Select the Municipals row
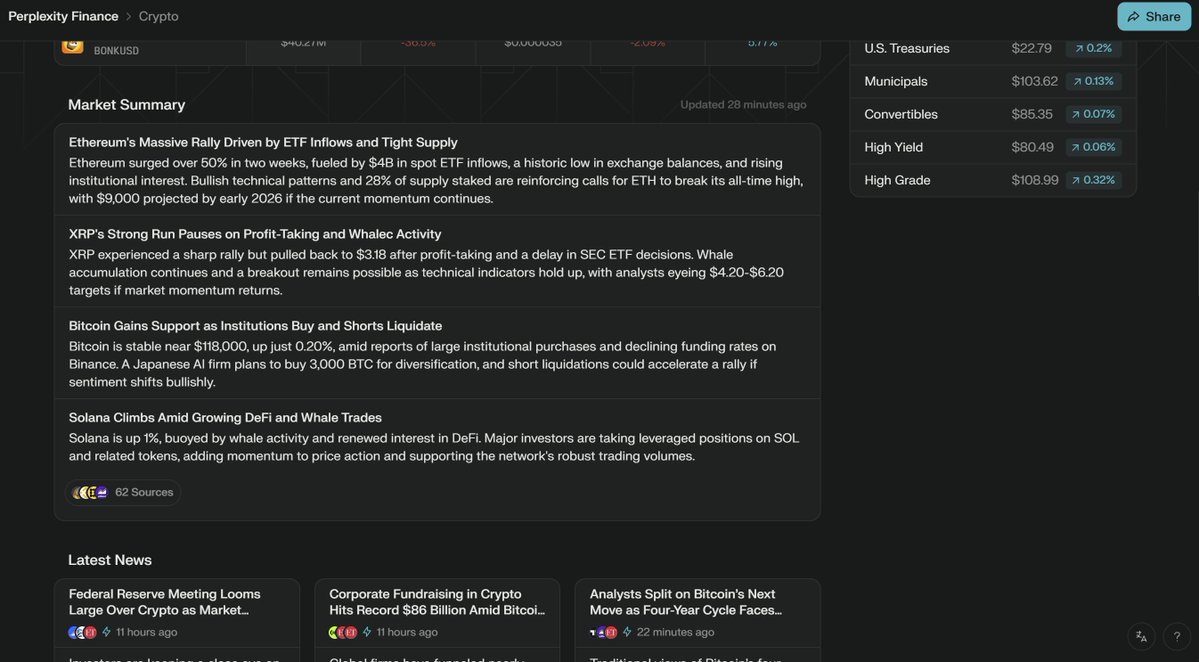Screen dimensions: 1199x662 (993, 81)
